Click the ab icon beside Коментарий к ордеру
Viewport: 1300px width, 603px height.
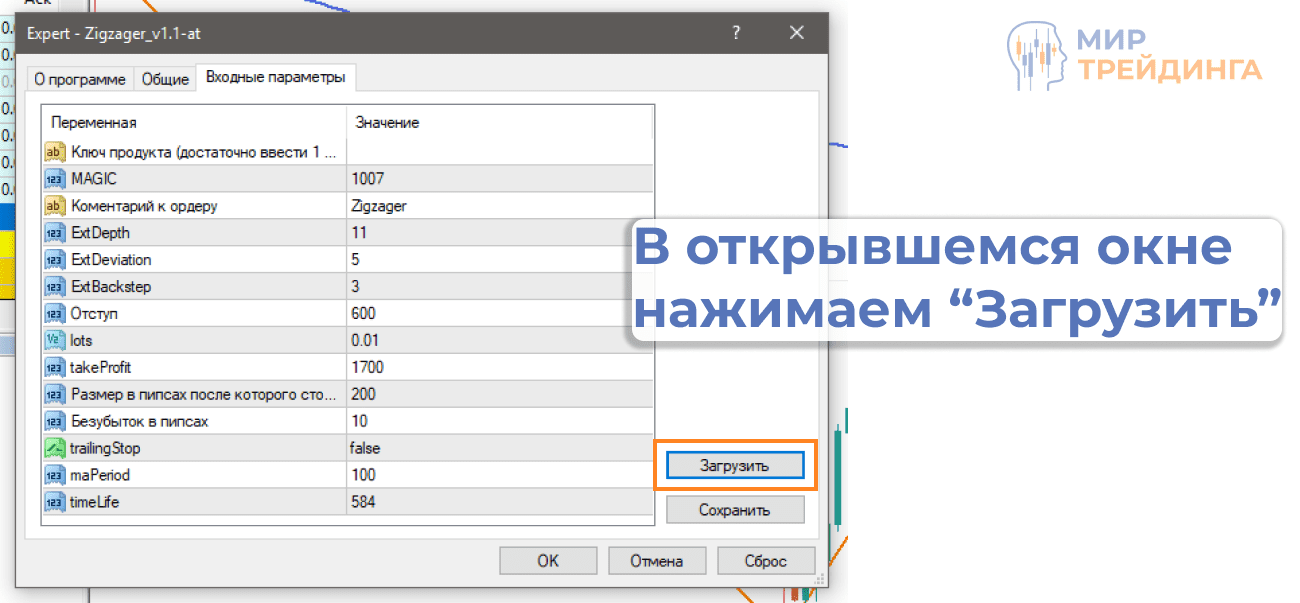point(54,204)
